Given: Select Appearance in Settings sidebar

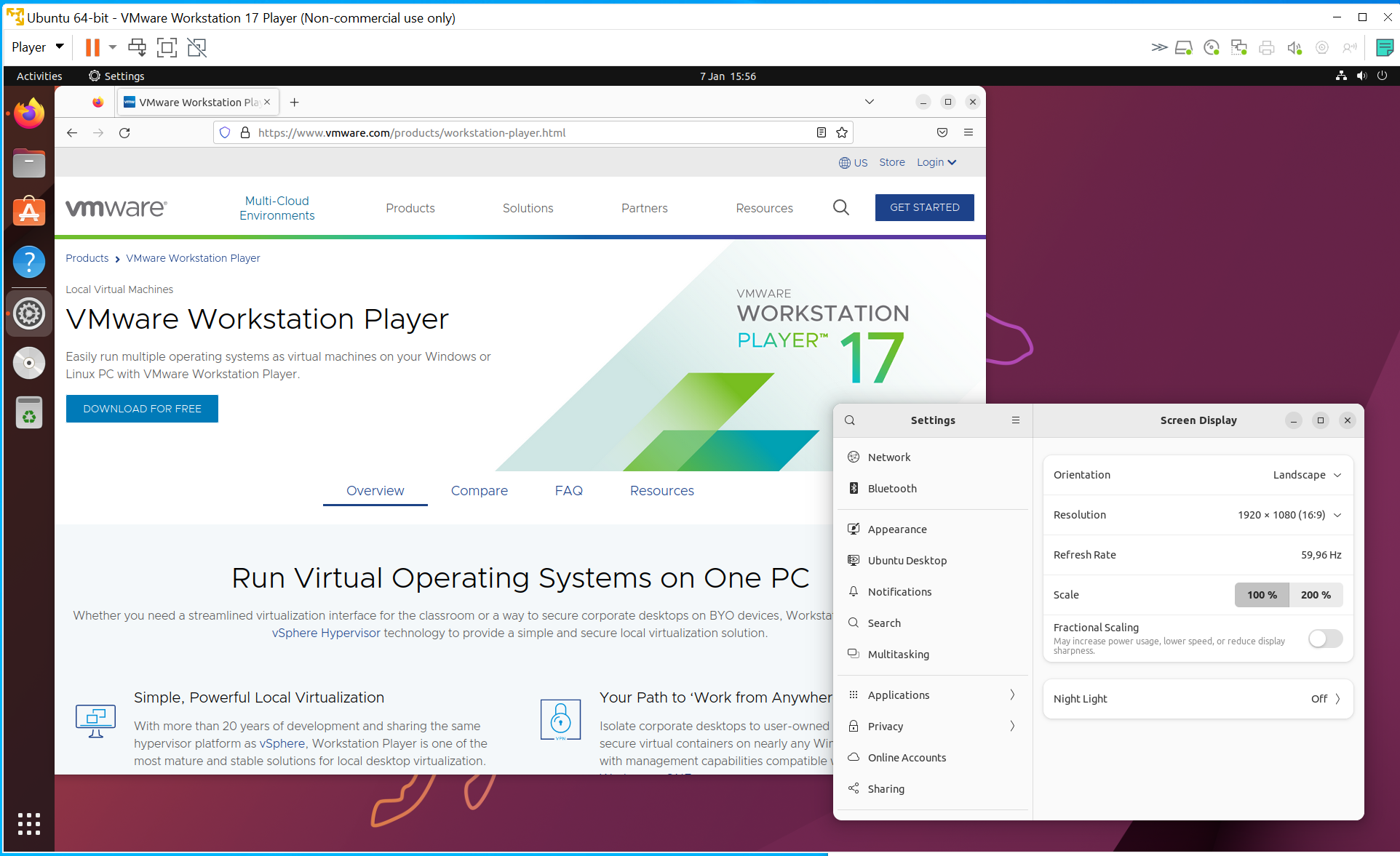Looking at the screenshot, I should [933, 529].
